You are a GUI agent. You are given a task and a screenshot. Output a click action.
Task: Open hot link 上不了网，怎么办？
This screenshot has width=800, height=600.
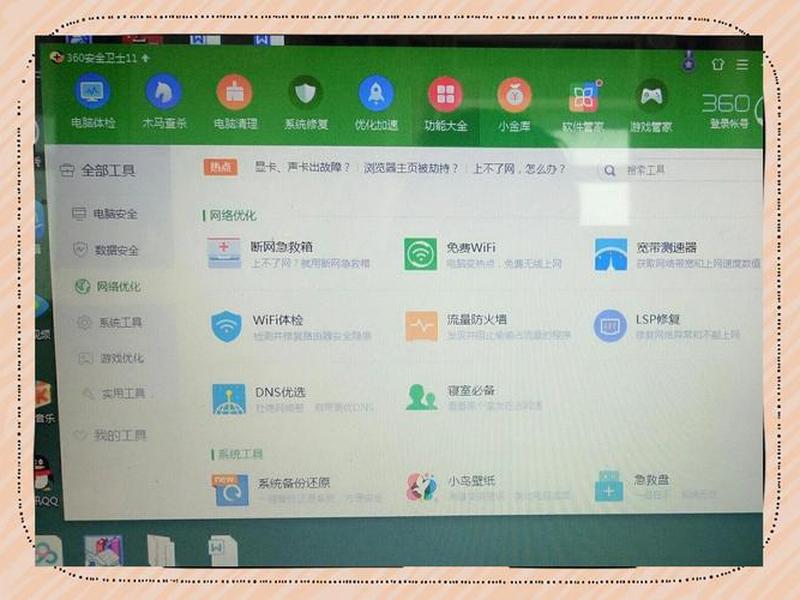point(519,168)
